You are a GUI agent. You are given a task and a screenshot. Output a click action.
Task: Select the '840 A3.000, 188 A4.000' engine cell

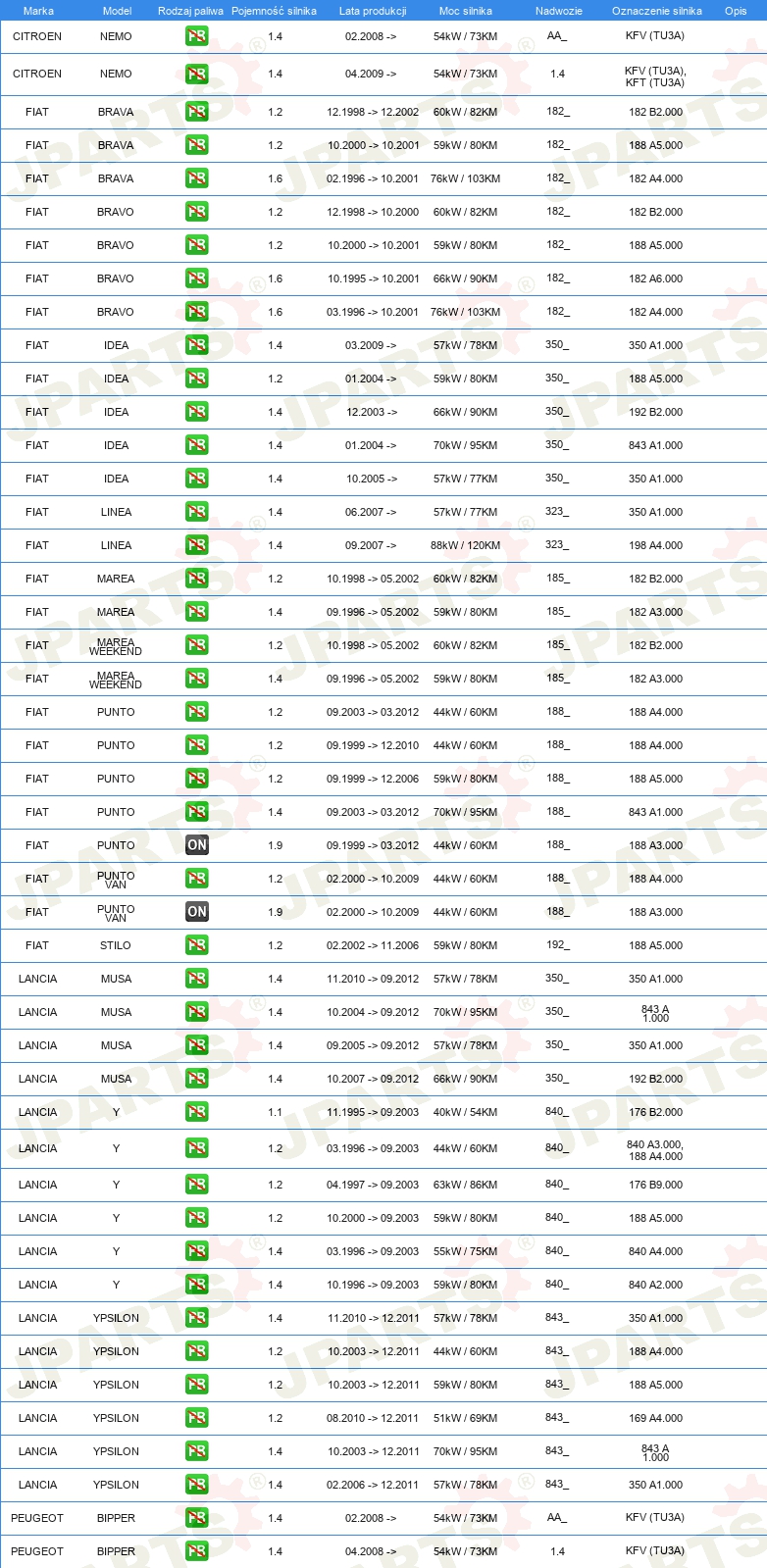655,1150
